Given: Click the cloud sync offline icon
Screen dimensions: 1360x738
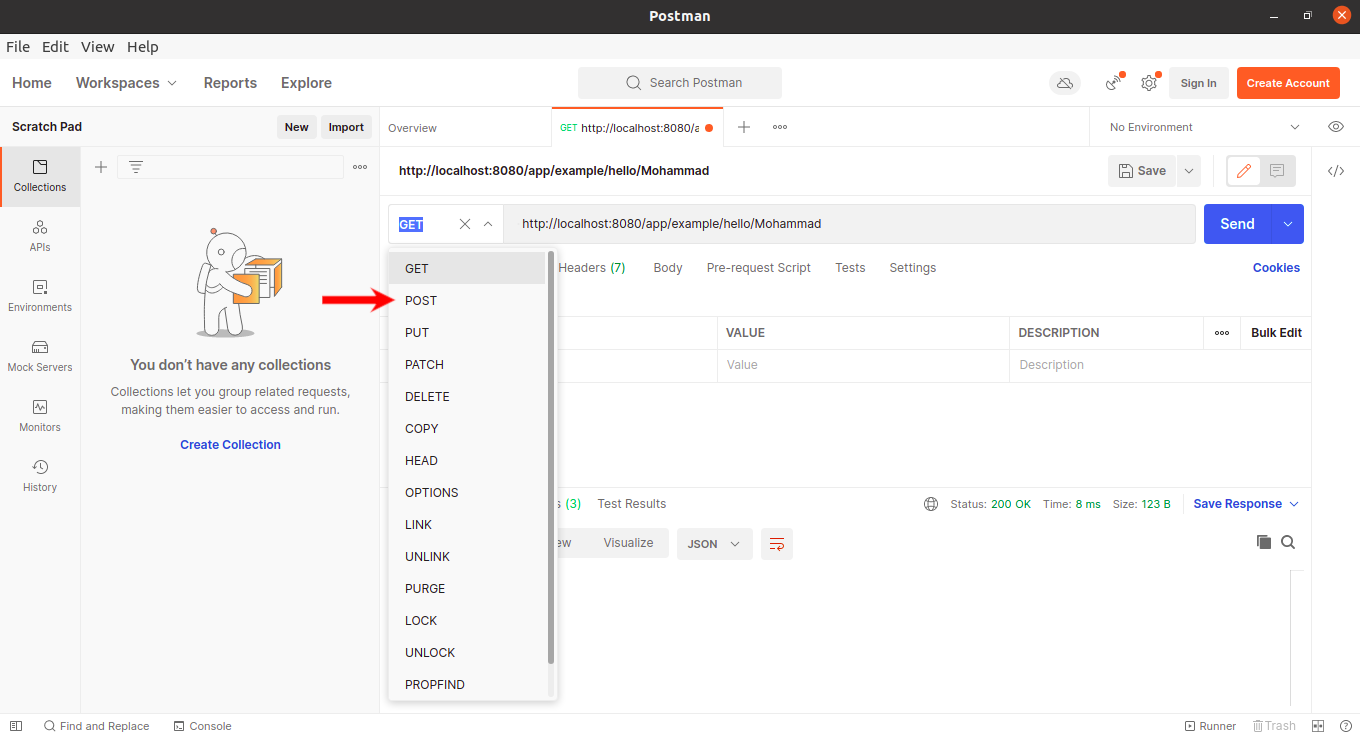Looking at the screenshot, I should click(1065, 83).
